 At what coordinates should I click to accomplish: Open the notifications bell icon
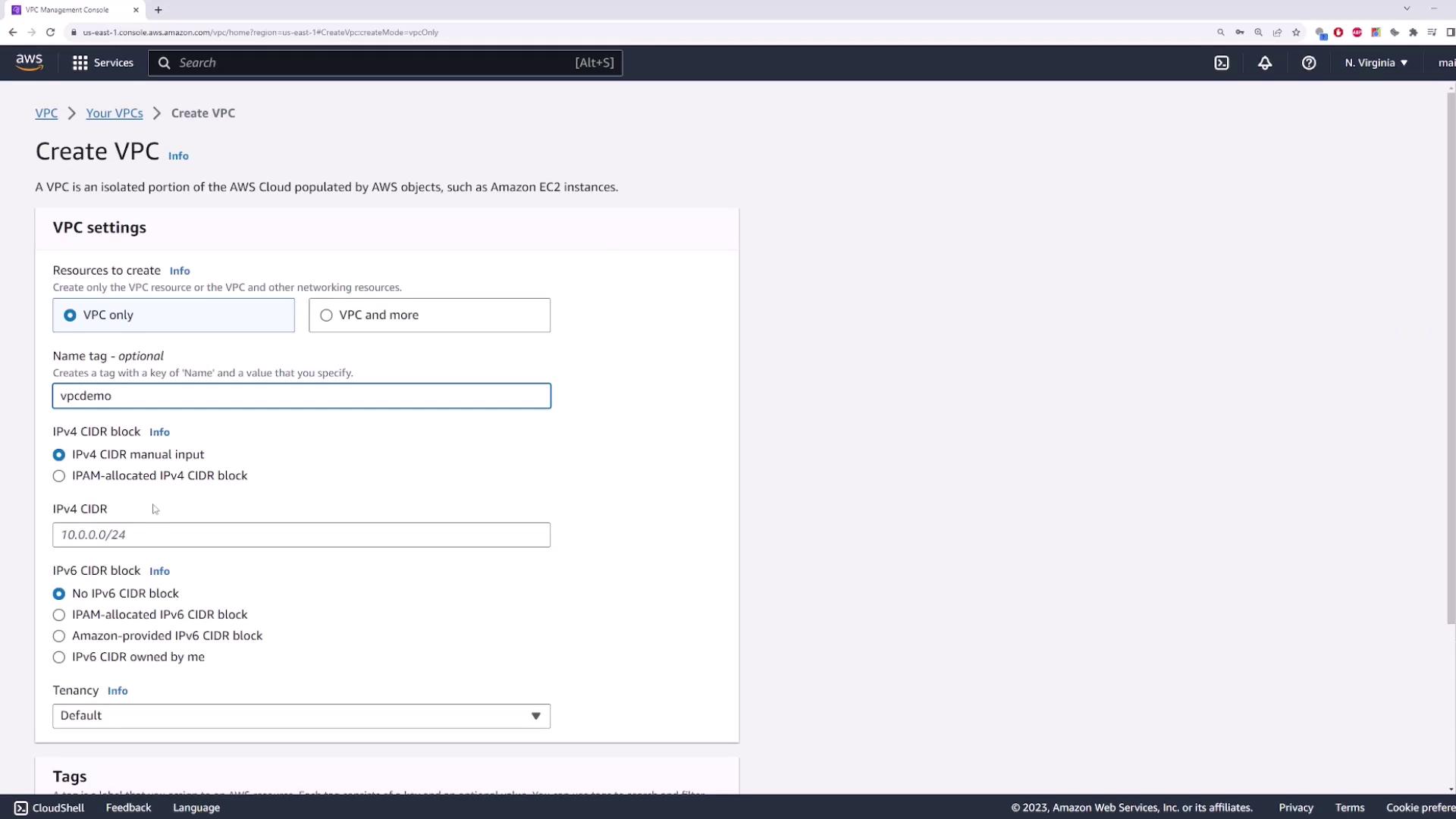pos(1265,63)
